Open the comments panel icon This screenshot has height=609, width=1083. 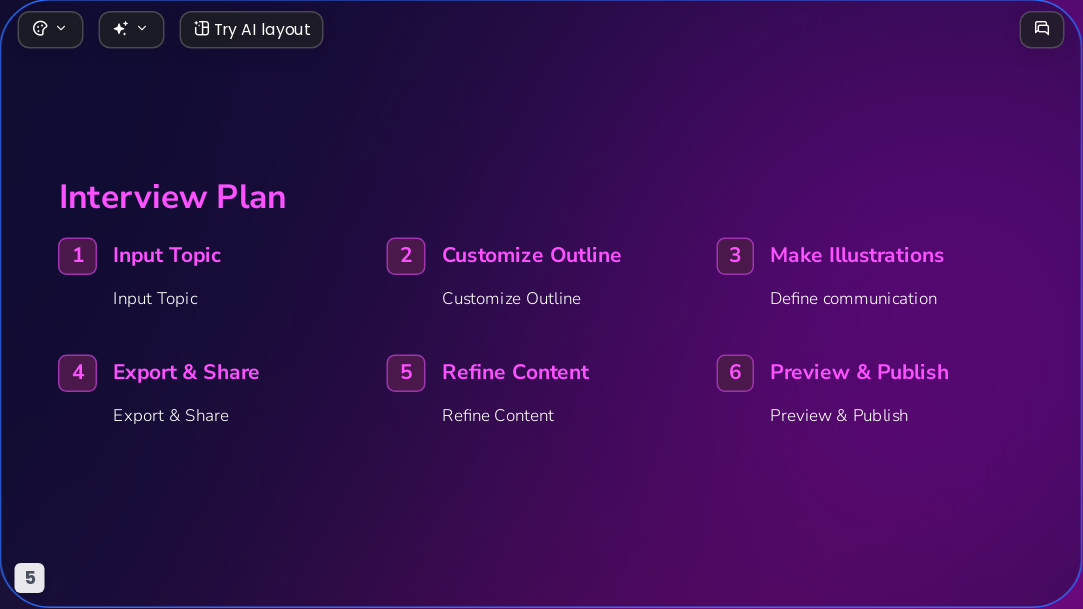(1042, 30)
